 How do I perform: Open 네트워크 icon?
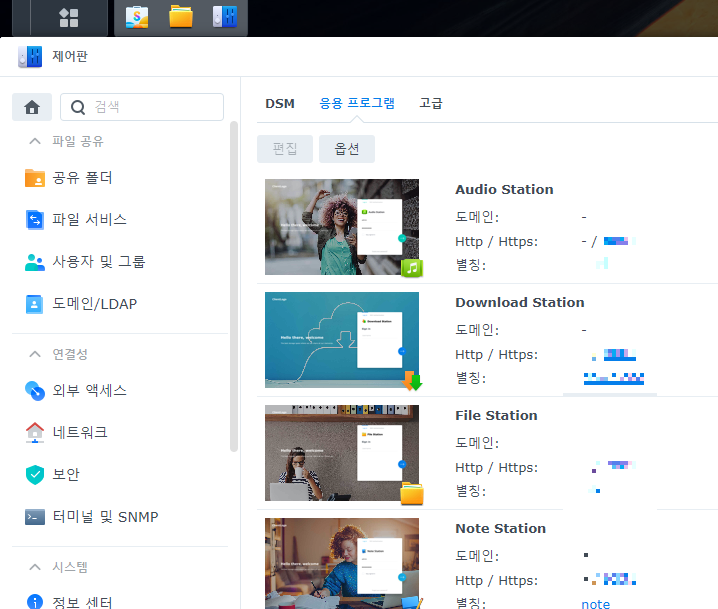coord(35,433)
